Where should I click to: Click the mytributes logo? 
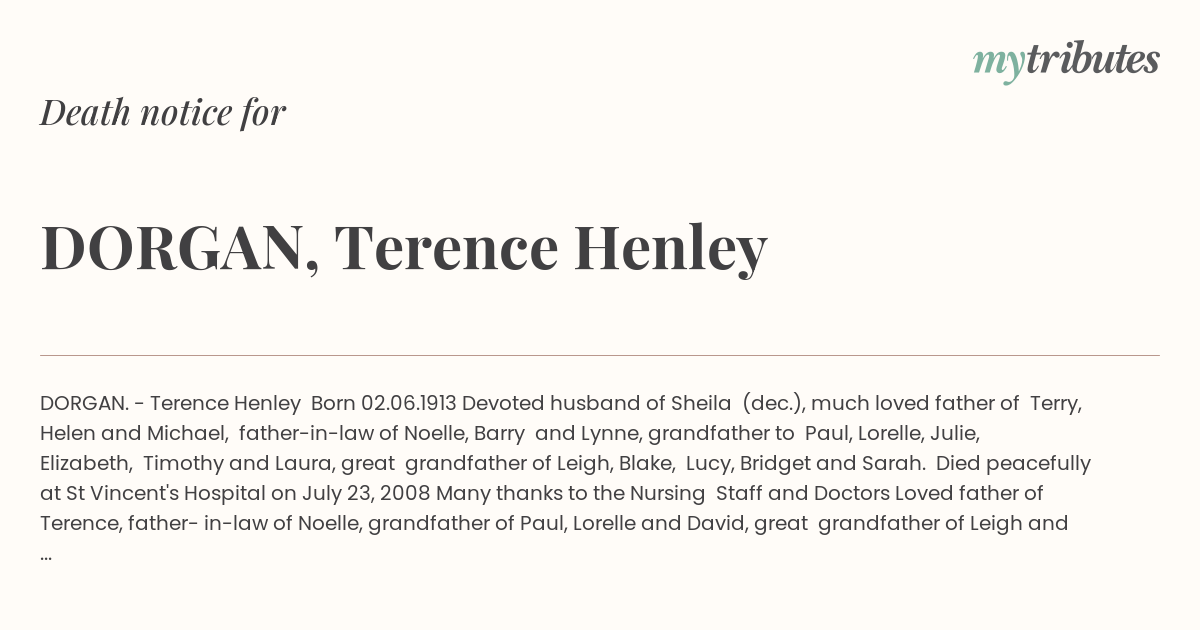point(1066,61)
